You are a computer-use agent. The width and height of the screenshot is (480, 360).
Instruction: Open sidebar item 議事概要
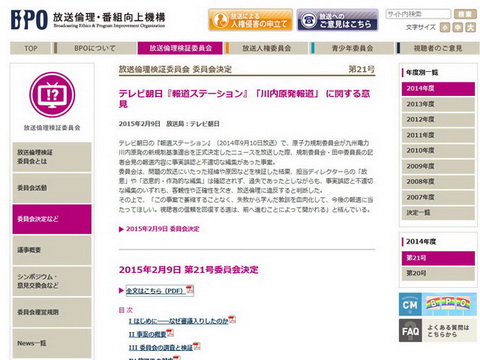[52, 250]
